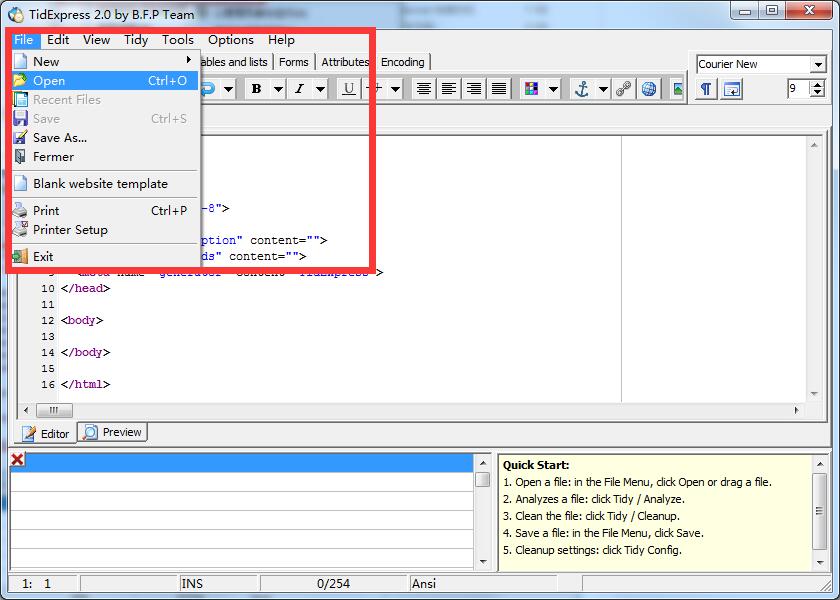
Task: Click the editor horizontal scrollbar thumb
Action: point(54,410)
